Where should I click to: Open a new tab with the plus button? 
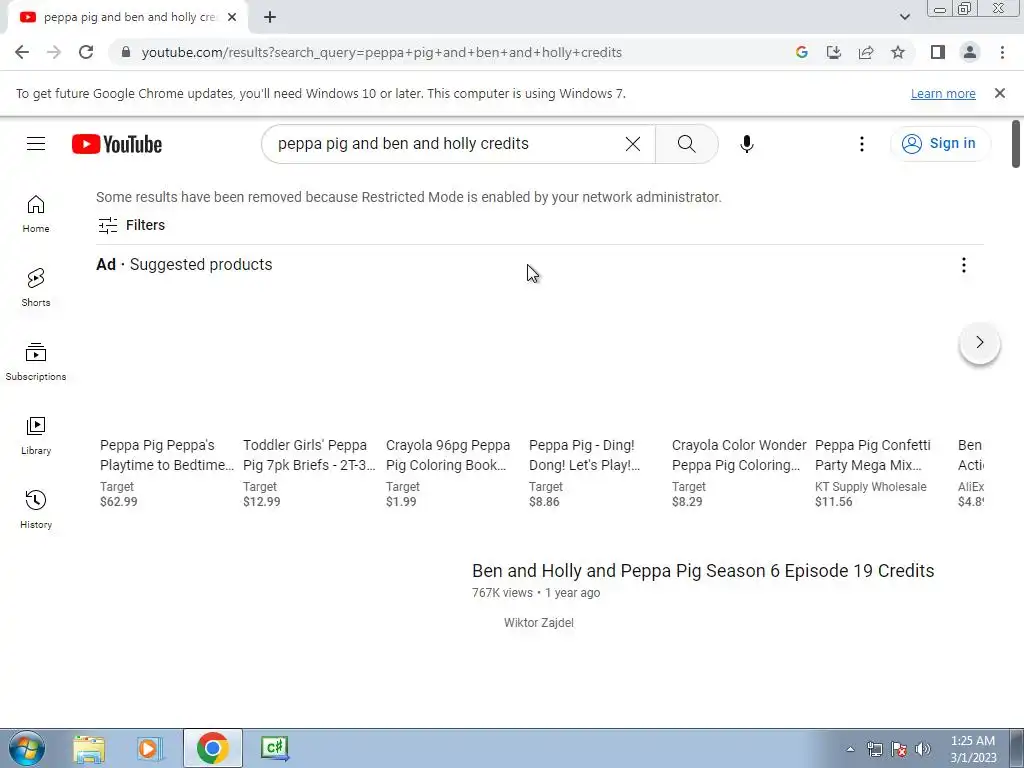click(270, 18)
